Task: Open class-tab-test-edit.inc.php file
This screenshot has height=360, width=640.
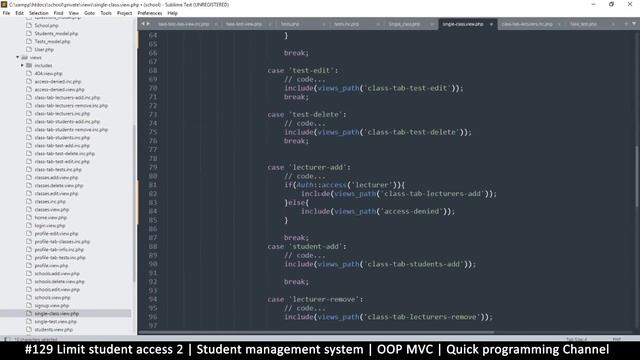Action: (x=62, y=162)
